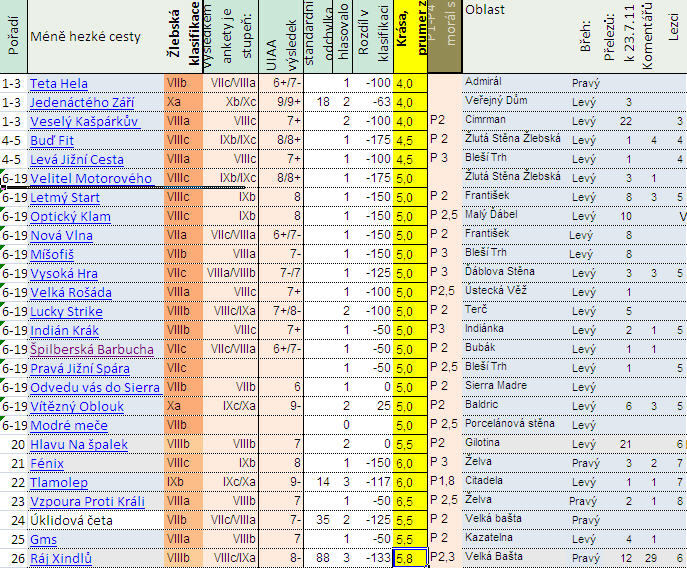Screen dimensions: 687x568
Task: Click the Tlamolep hyperlink
Action: click(59, 482)
